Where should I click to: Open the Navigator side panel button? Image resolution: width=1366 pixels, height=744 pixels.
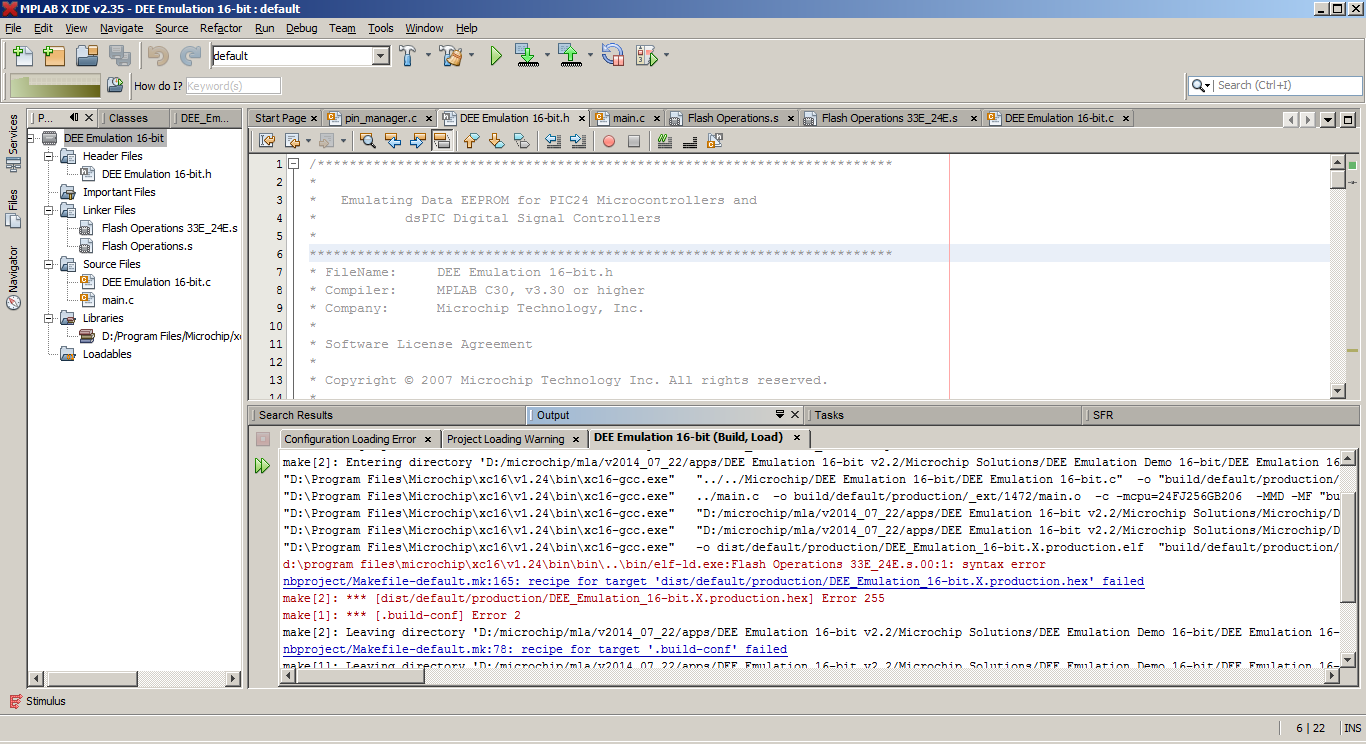tap(13, 277)
